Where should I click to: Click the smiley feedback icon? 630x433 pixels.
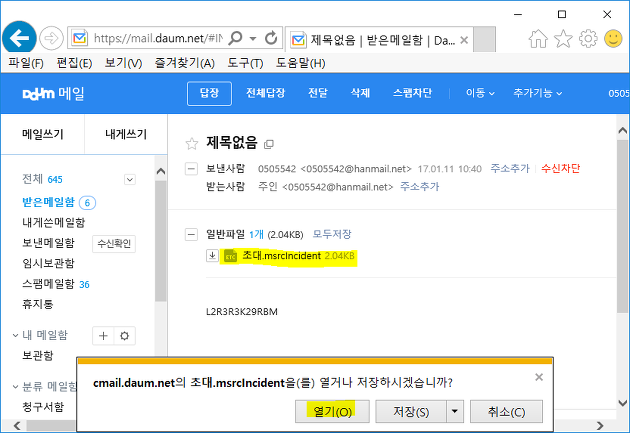tap(613, 39)
